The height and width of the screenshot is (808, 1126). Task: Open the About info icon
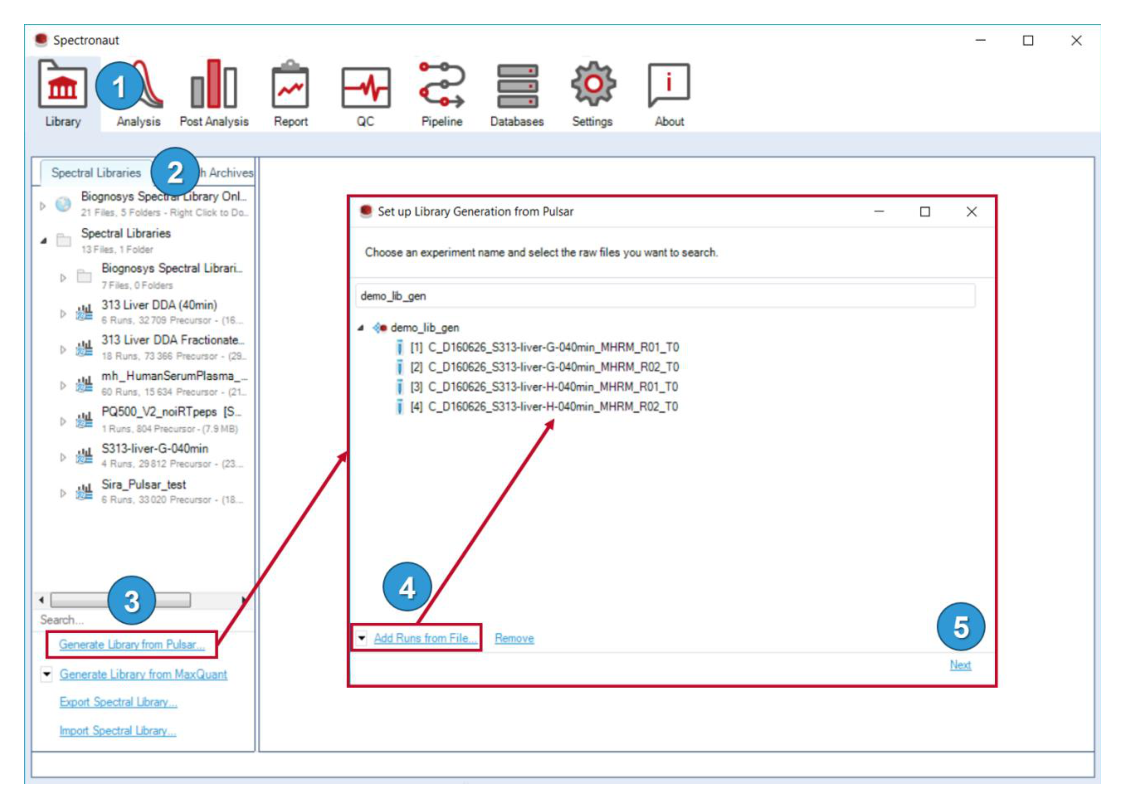pyautogui.click(x=669, y=85)
